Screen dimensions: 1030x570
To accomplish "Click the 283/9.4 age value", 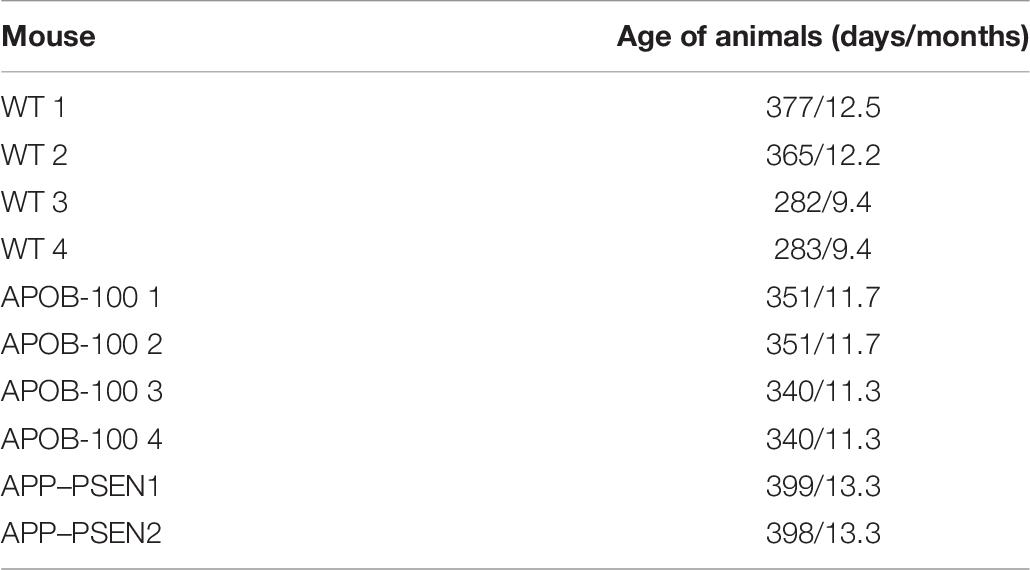I will point(822,250).
